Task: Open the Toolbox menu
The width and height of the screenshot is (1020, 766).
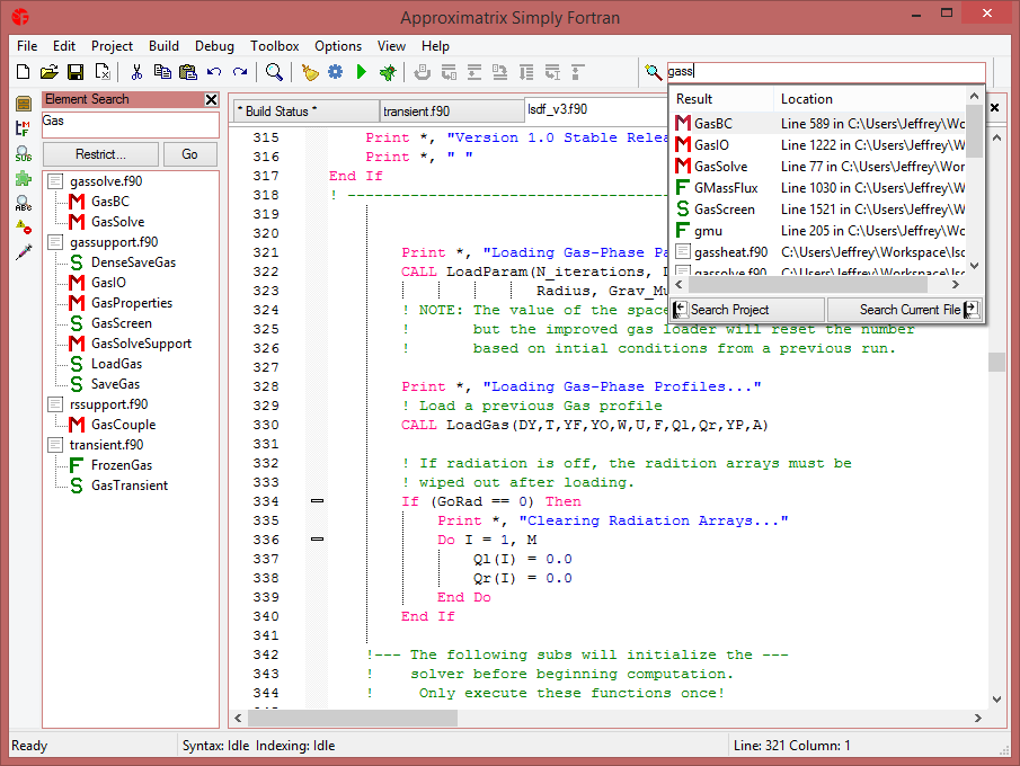Action: tap(274, 46)
